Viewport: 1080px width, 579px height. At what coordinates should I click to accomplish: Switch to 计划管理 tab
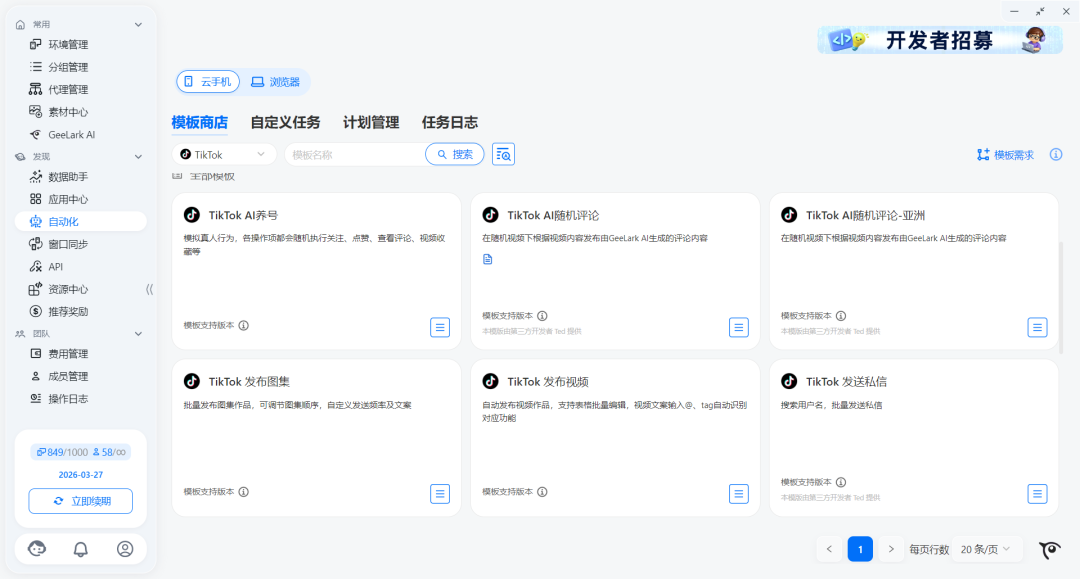[371, 123]
